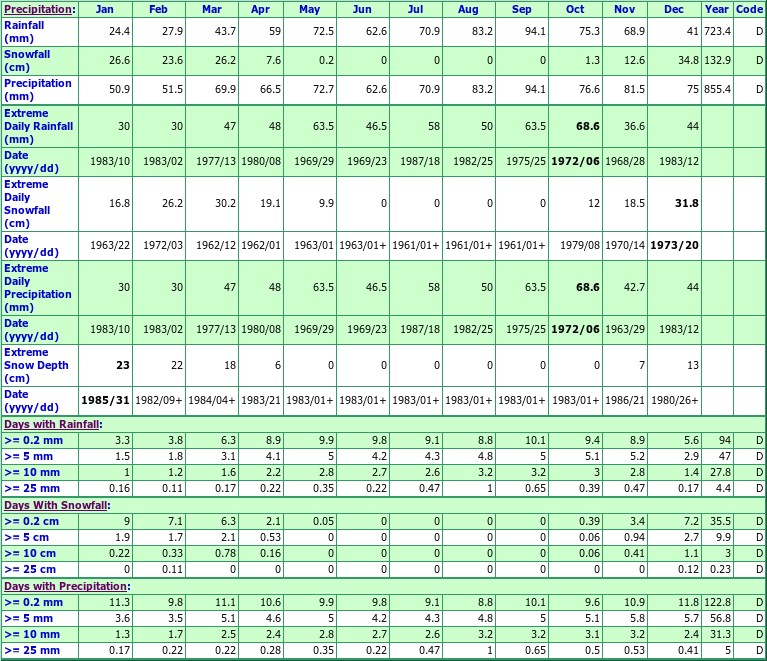The height and width of the screenshot is (661, 767).
Task: Select the Extreme Snow Depth row label
Action: click(x=36, y=365)
